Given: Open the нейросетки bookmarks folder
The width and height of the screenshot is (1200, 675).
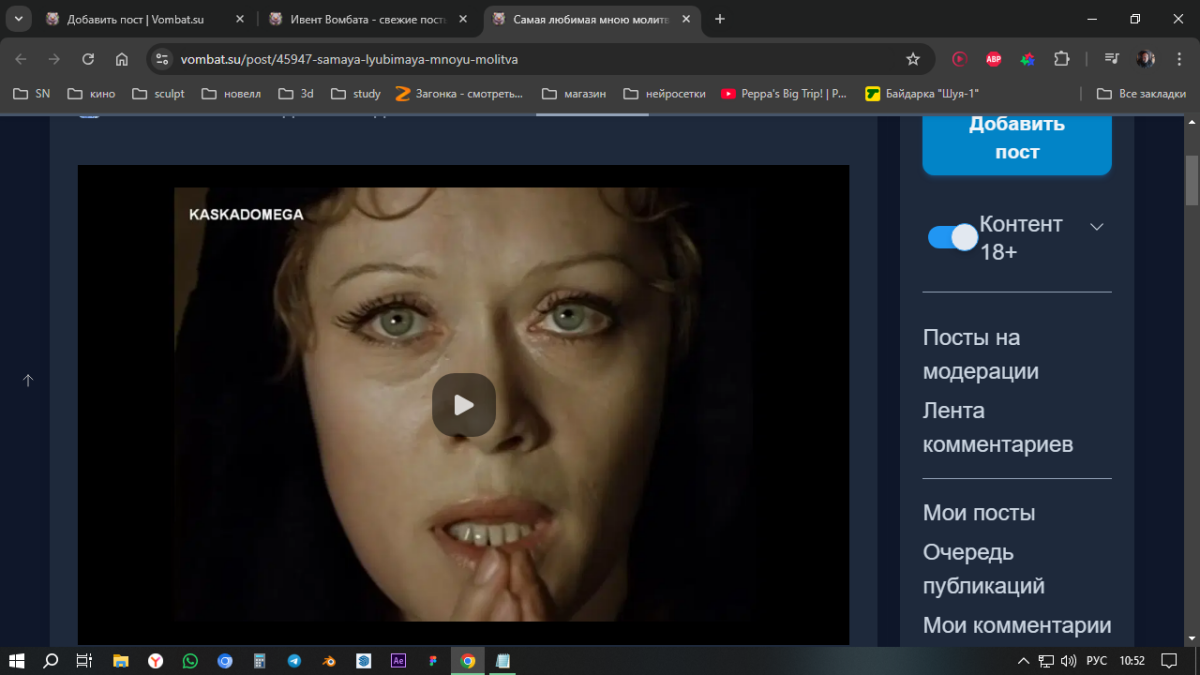Looking at the screenshot, I should point(664,94).
